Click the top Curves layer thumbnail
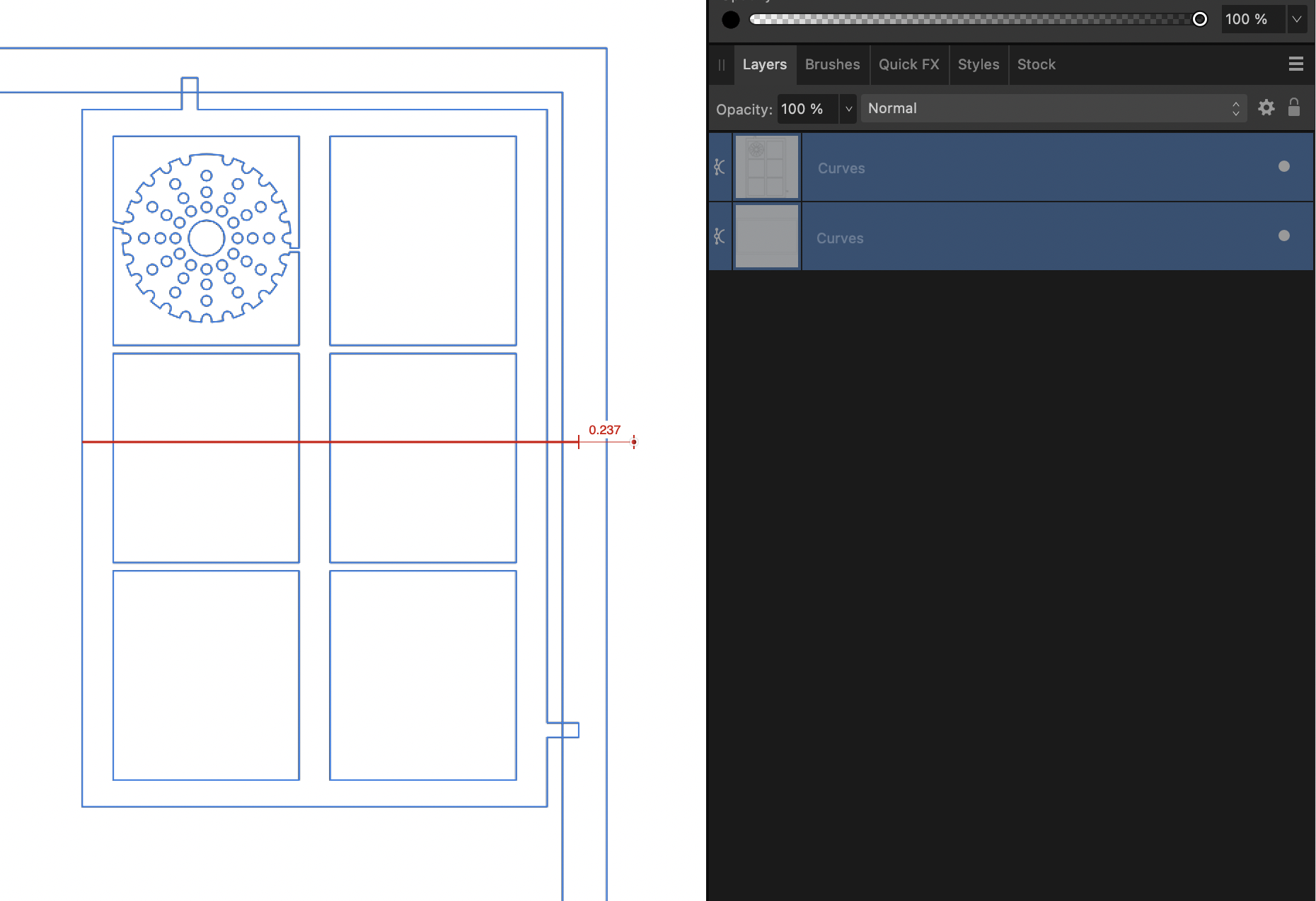 (x=767, y=167)
